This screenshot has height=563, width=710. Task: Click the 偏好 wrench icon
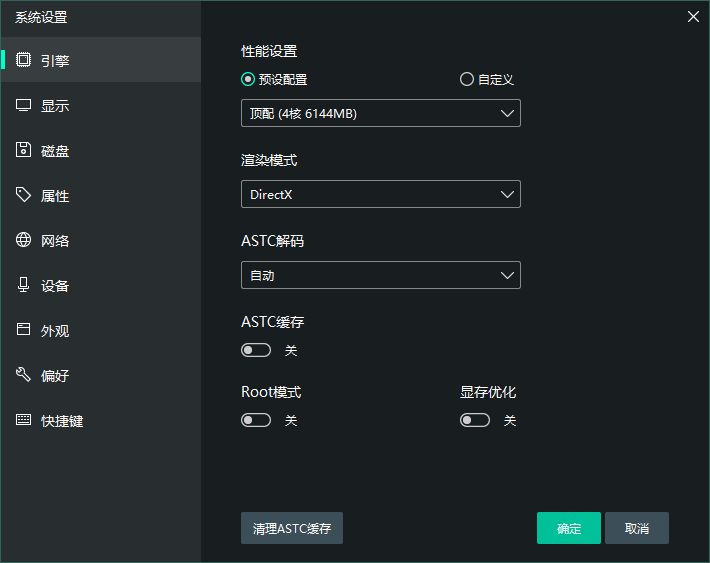23,375
